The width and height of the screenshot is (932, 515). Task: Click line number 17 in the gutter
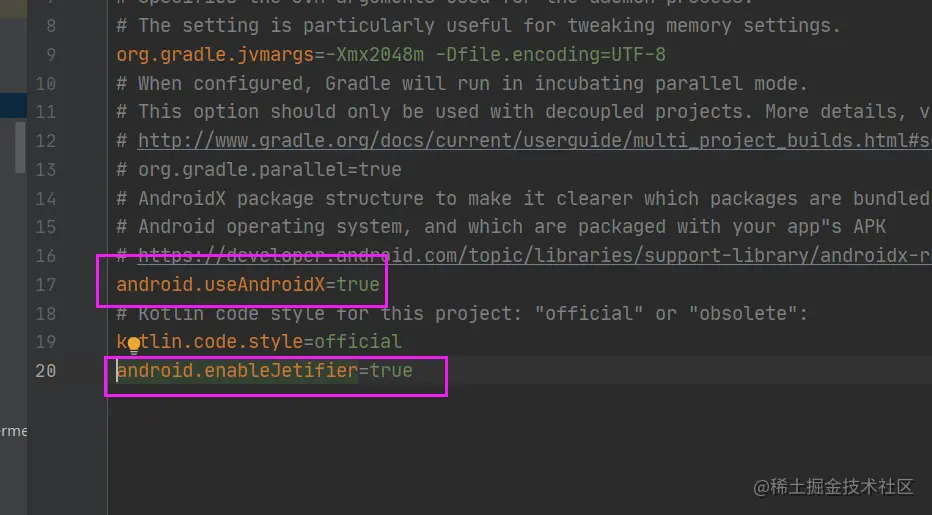pyautogui.click(x=45, y=285)
